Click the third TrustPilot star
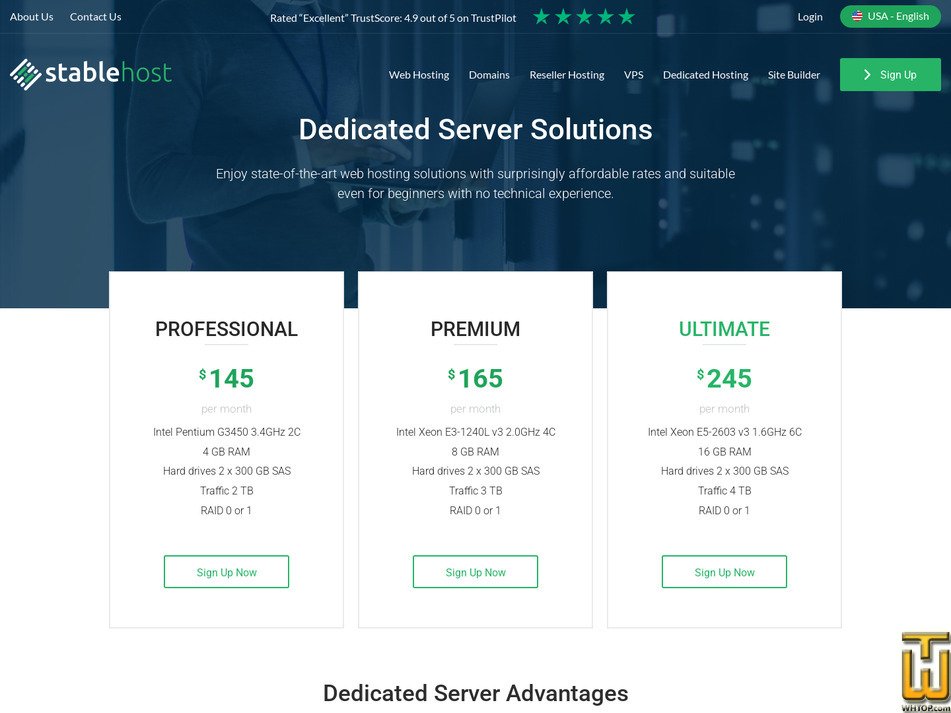 (x=584, y=17)
